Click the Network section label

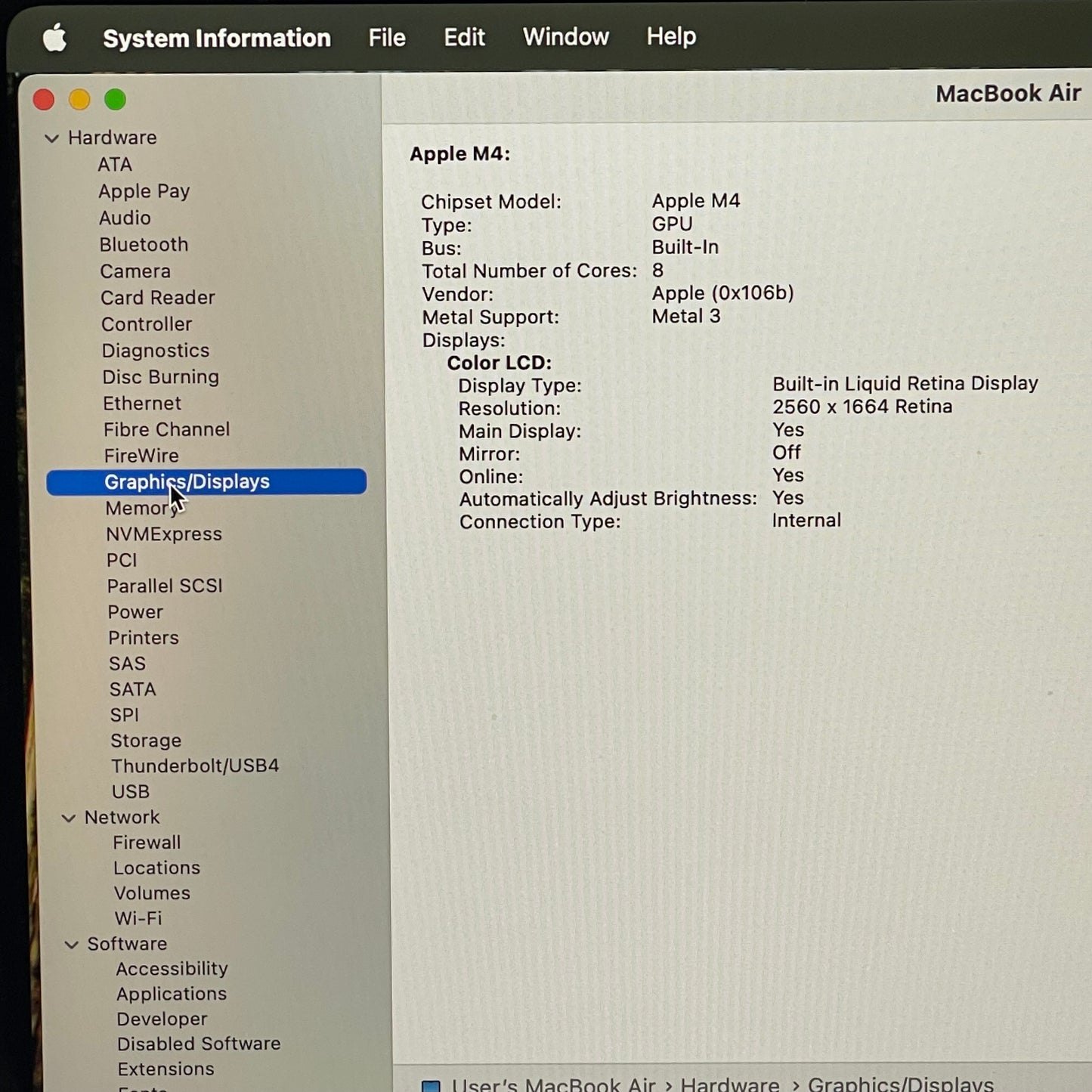122,818
